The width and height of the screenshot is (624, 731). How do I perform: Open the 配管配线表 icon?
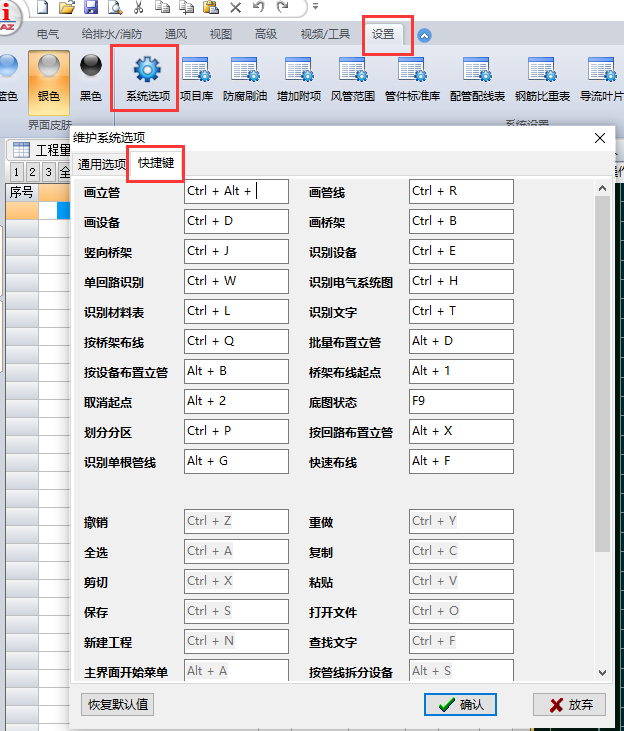[x=477, y=72]
